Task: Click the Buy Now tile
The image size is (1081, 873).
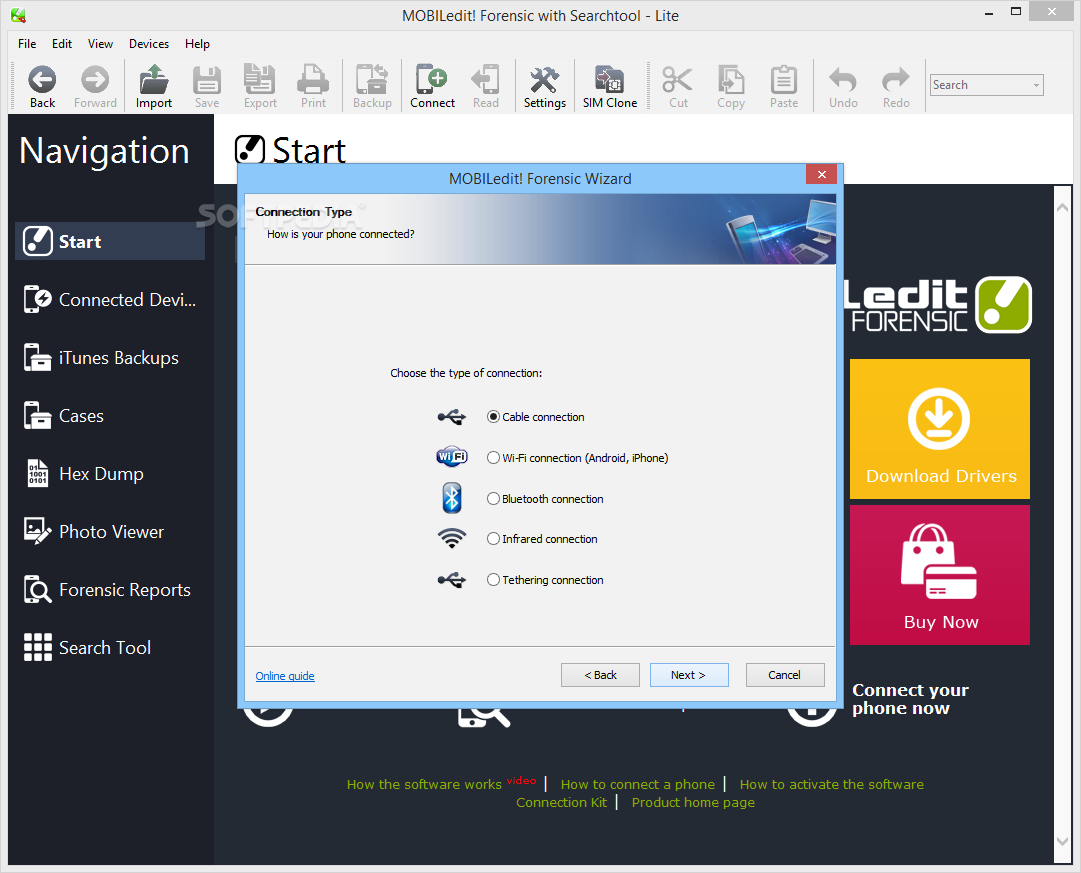Action: click(x=940, y=575)
